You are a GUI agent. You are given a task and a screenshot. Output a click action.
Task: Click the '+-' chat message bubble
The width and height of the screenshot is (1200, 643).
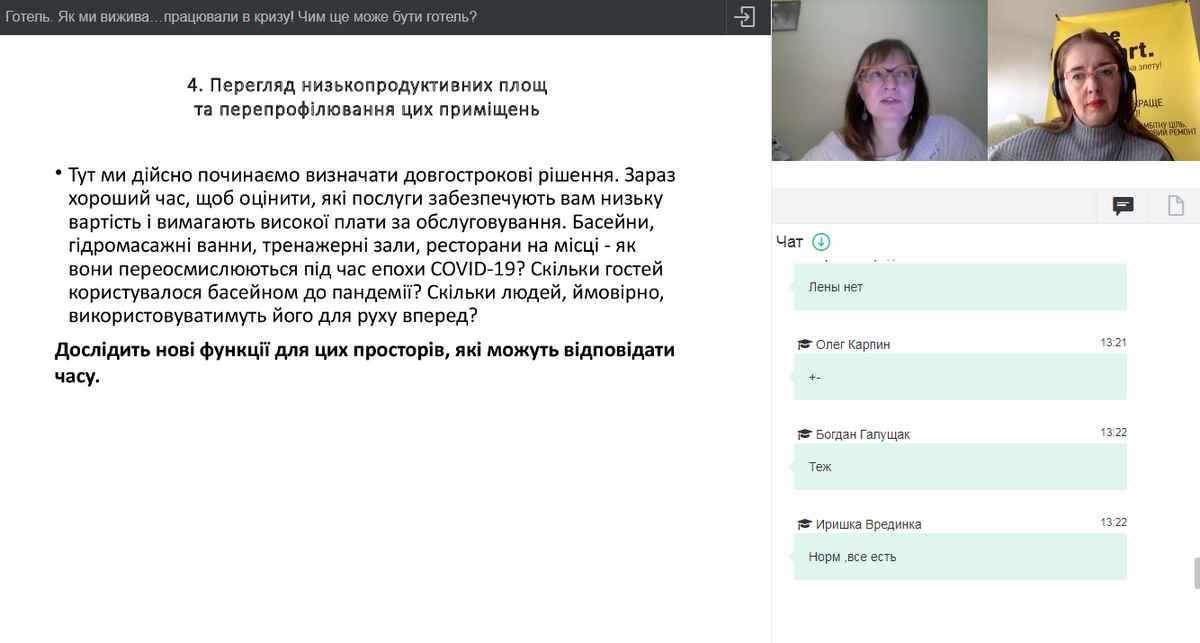(960, 377)
